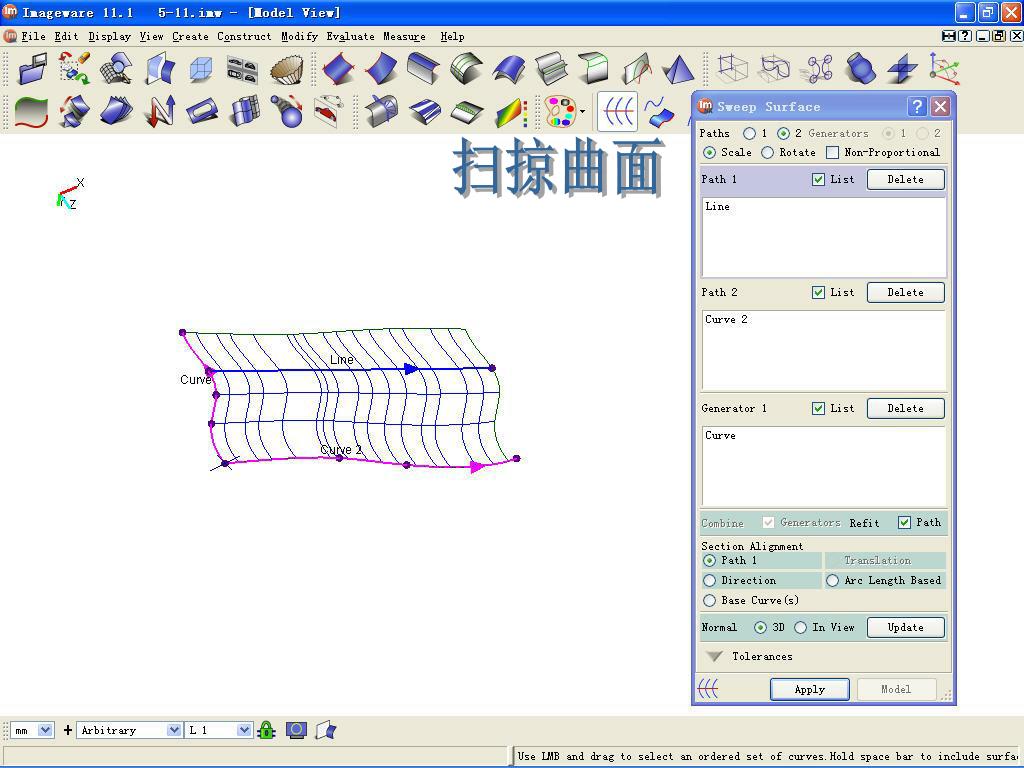Open the Modify menu
Image resolution: width=1024 pixels, height=768 pixels.
click(x=300, y=37)
